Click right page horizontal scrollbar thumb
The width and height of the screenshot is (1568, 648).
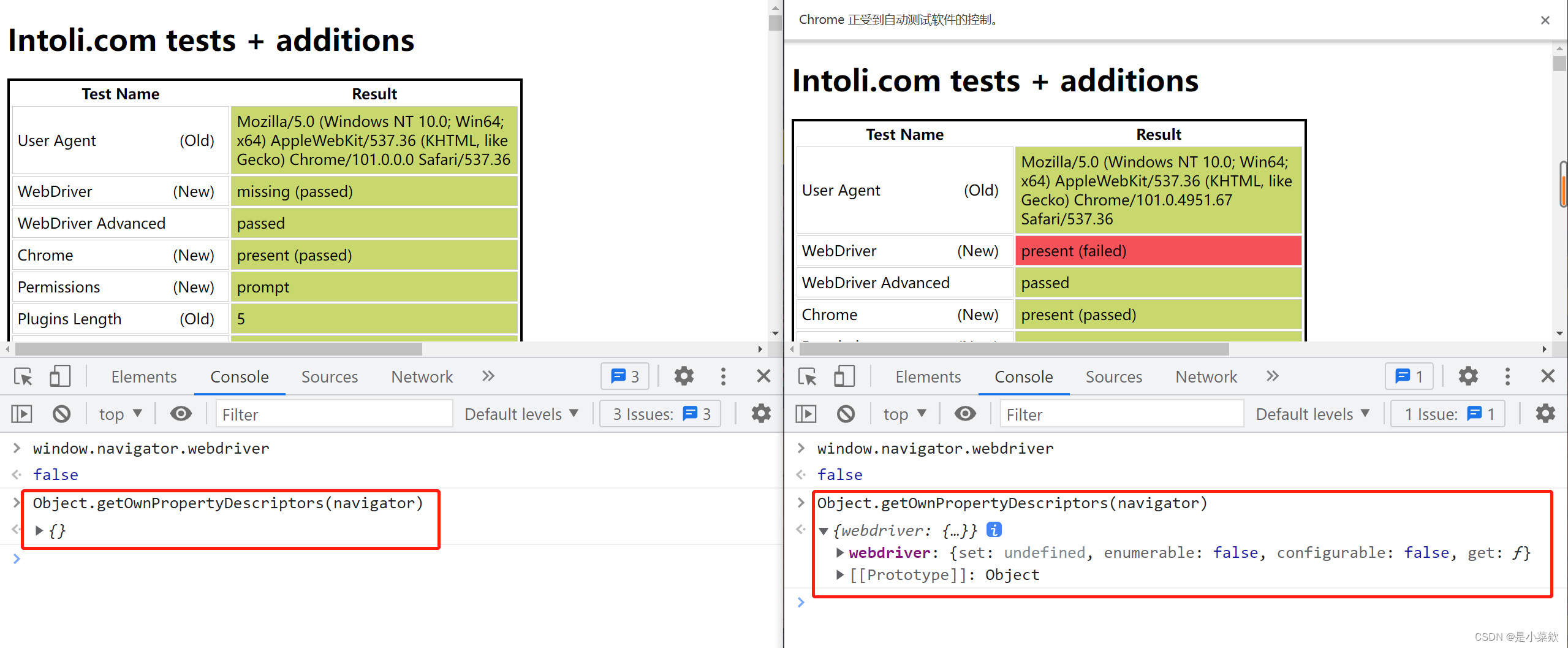tap(1014, 349)
